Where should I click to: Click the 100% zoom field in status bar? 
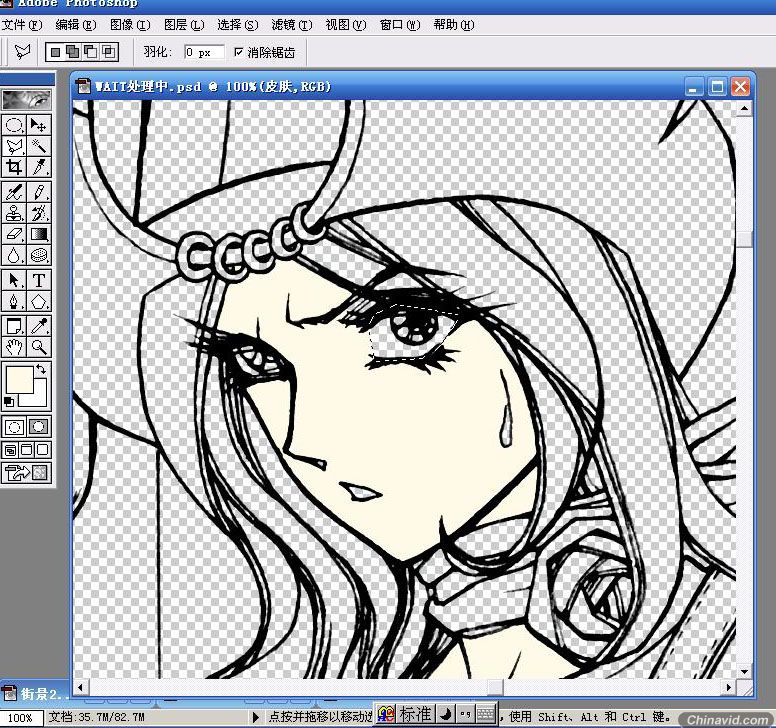tap(20, 718)
